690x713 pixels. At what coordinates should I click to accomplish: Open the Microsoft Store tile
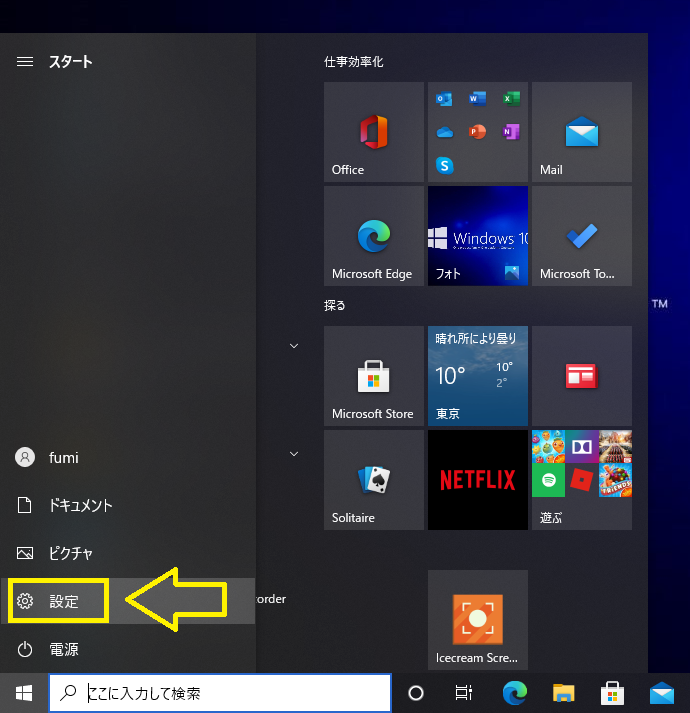(373, 376)
